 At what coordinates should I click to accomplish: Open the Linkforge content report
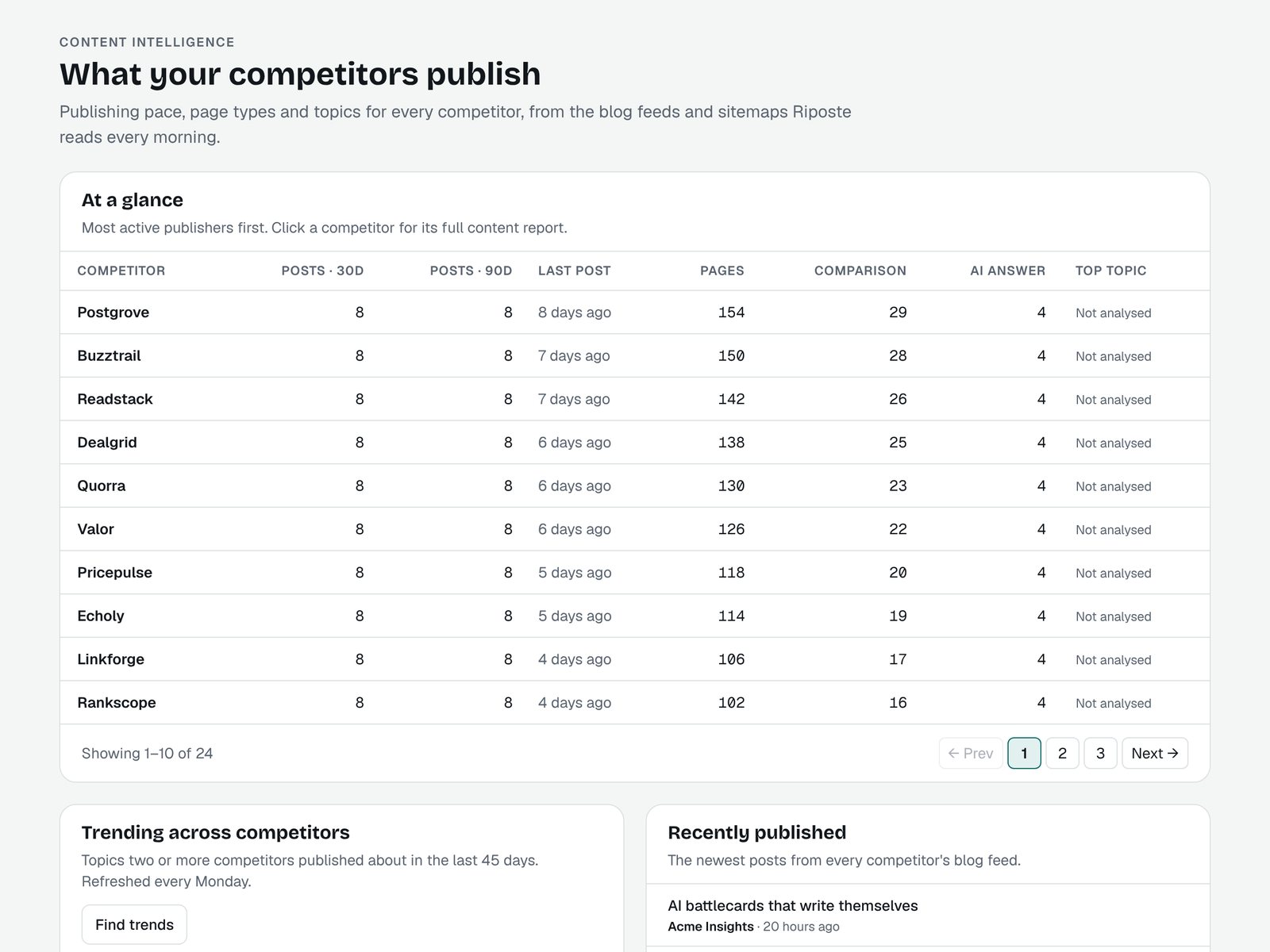(x=111, y=659)
